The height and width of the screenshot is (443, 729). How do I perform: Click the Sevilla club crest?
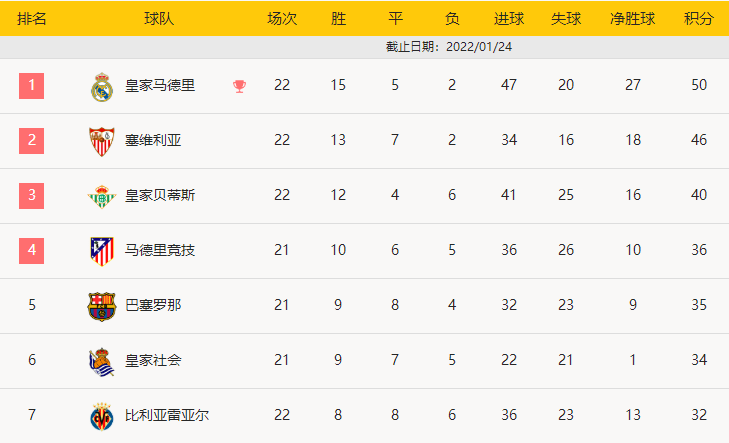(x=102, y=141)
